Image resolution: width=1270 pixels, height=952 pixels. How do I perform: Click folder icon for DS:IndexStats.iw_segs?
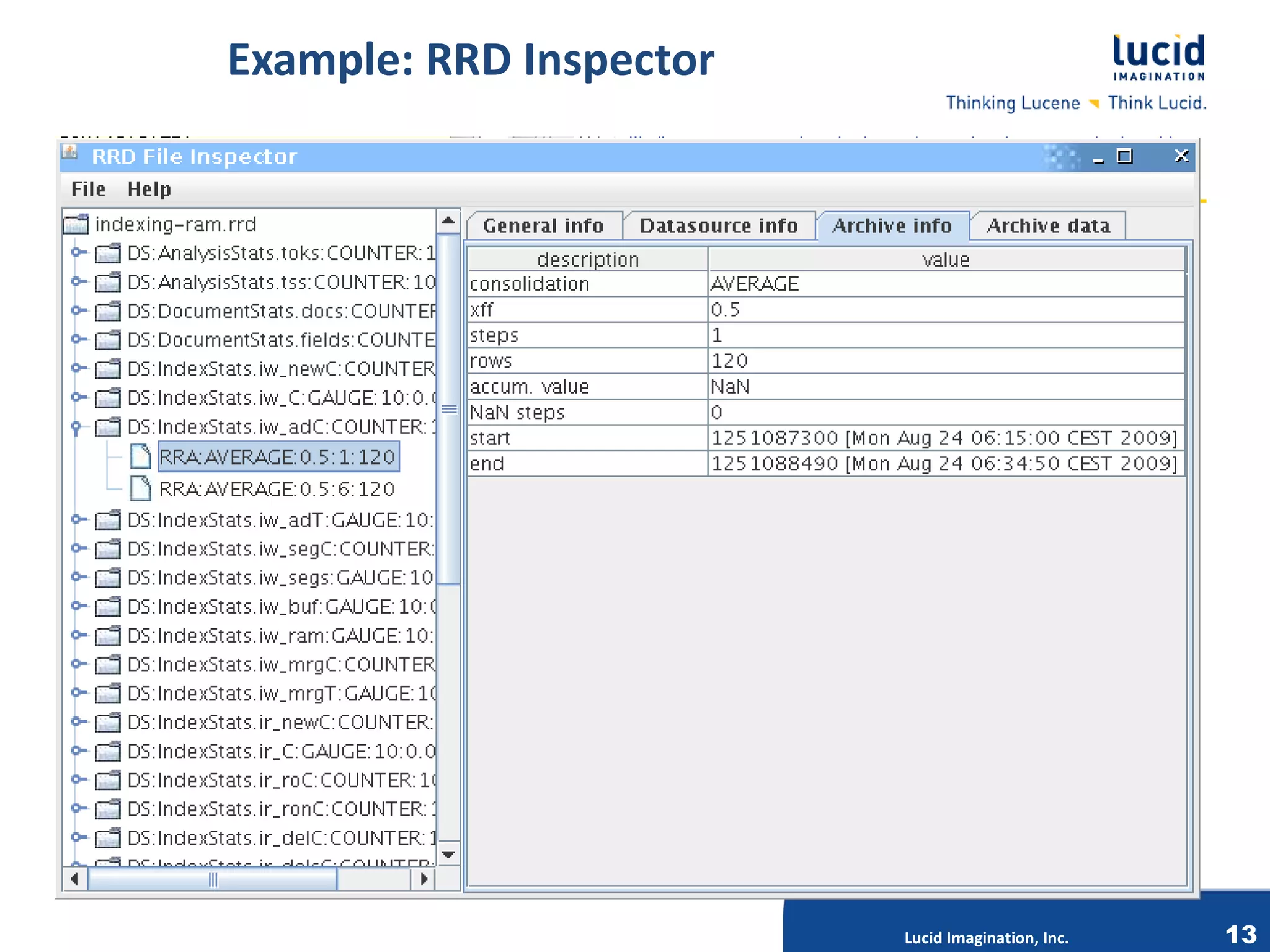click(x=108, y=578)
